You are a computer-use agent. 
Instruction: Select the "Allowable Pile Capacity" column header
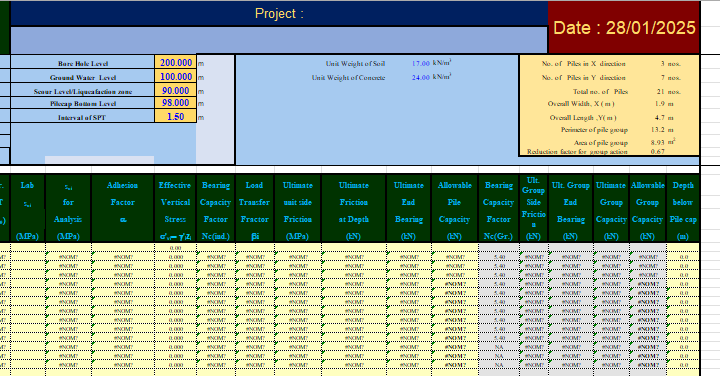pos(455,209)
